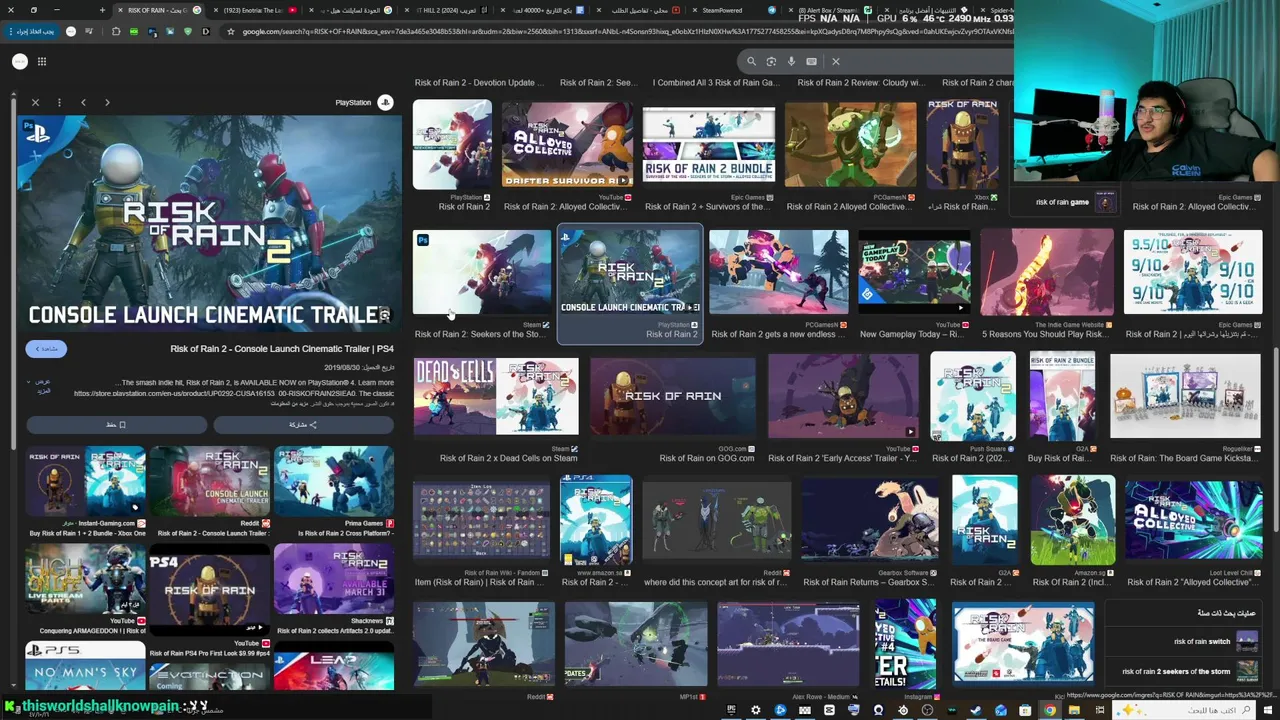Click the PlayStation source icon in preview
Viewport: 1280px width, 720px height.
[385, 102]
